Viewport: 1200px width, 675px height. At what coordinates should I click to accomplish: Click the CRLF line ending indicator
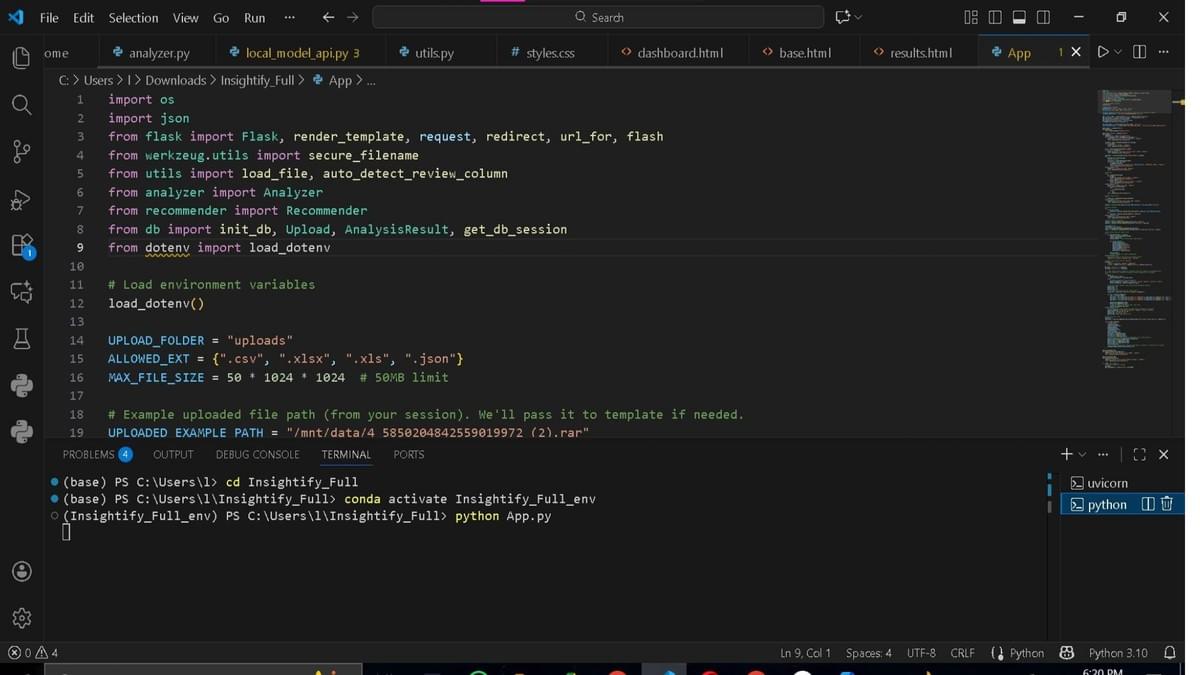962,653
